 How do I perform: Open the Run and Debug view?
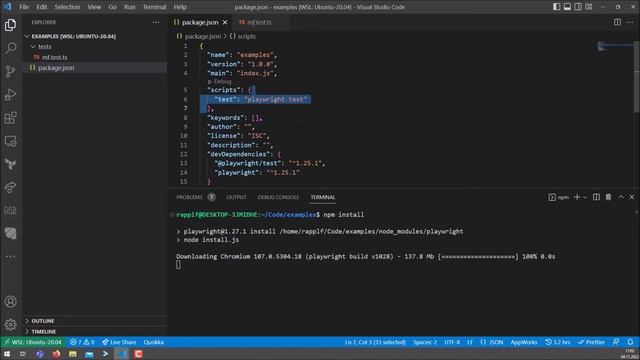click(x=11, y=95)
